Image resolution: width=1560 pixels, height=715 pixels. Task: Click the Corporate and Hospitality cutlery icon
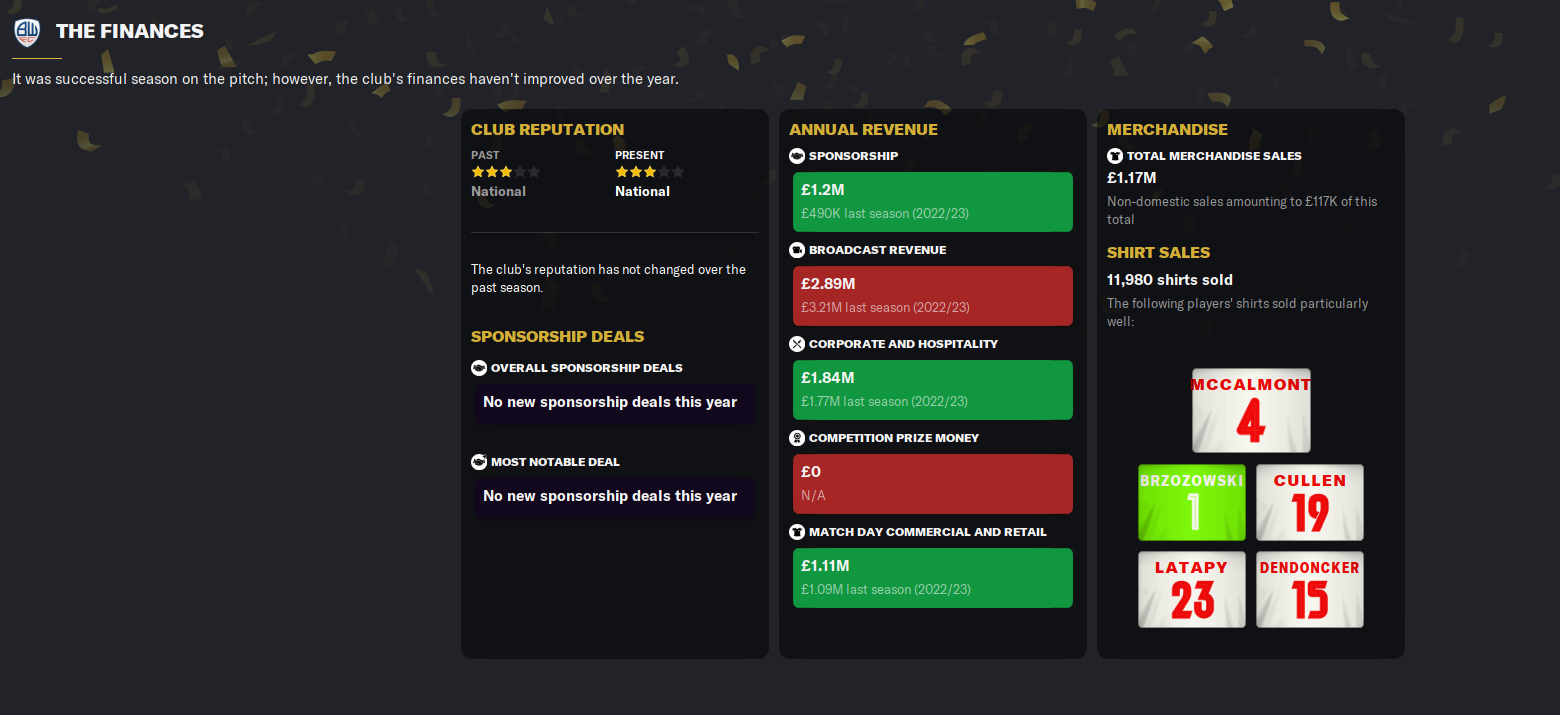tap(797, 344)
